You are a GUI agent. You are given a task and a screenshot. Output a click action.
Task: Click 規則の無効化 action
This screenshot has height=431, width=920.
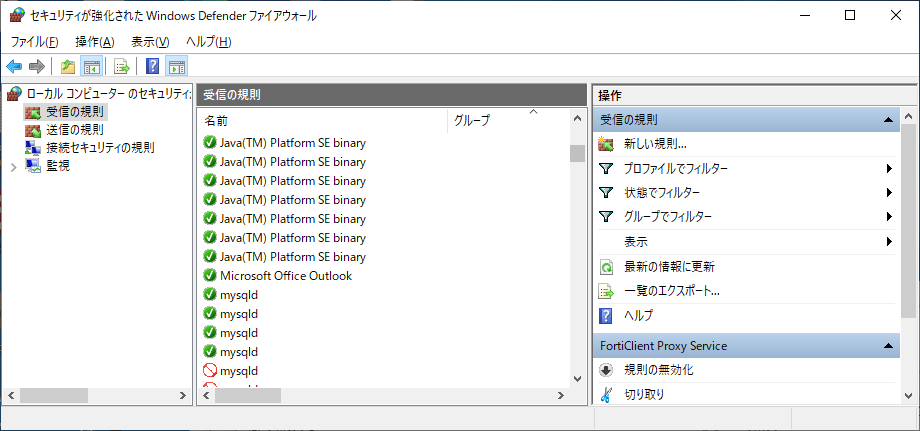coord(659,370)
